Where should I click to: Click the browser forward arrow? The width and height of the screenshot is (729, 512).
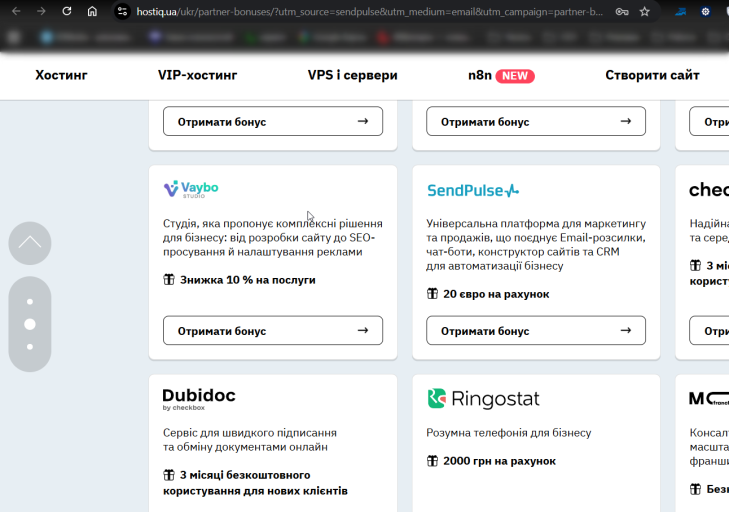(x=41, y=11)
